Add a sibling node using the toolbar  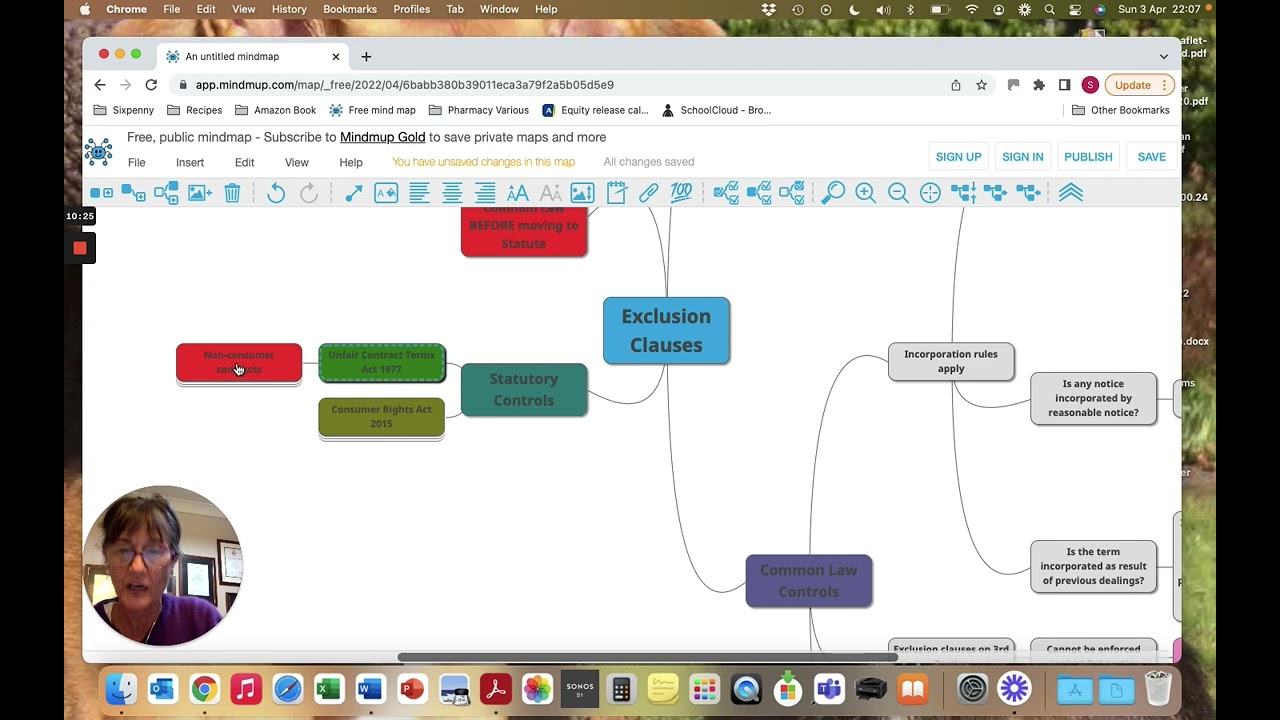point(101,193)
